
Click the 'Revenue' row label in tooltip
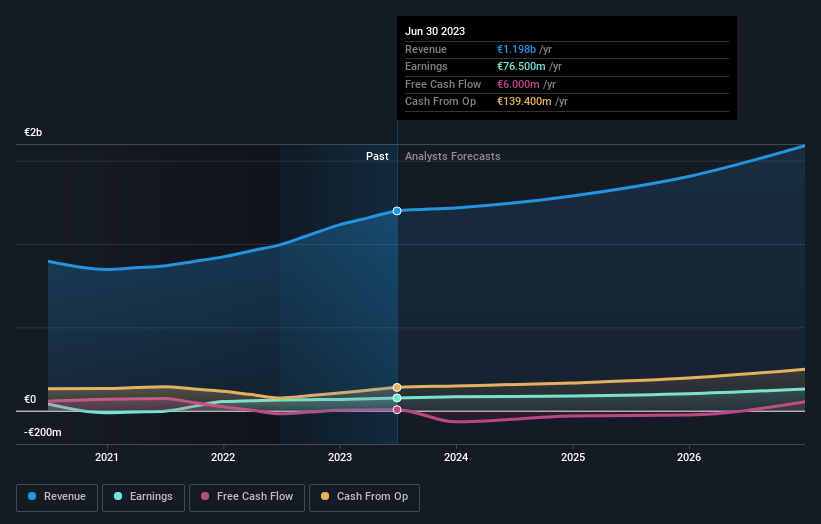426,49
